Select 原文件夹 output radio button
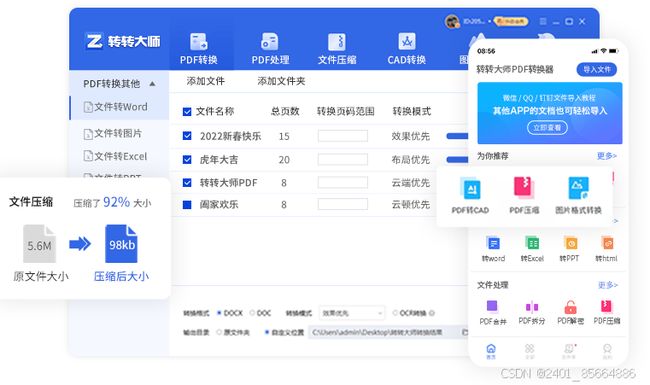650x385 pixels. click(219, 332)
